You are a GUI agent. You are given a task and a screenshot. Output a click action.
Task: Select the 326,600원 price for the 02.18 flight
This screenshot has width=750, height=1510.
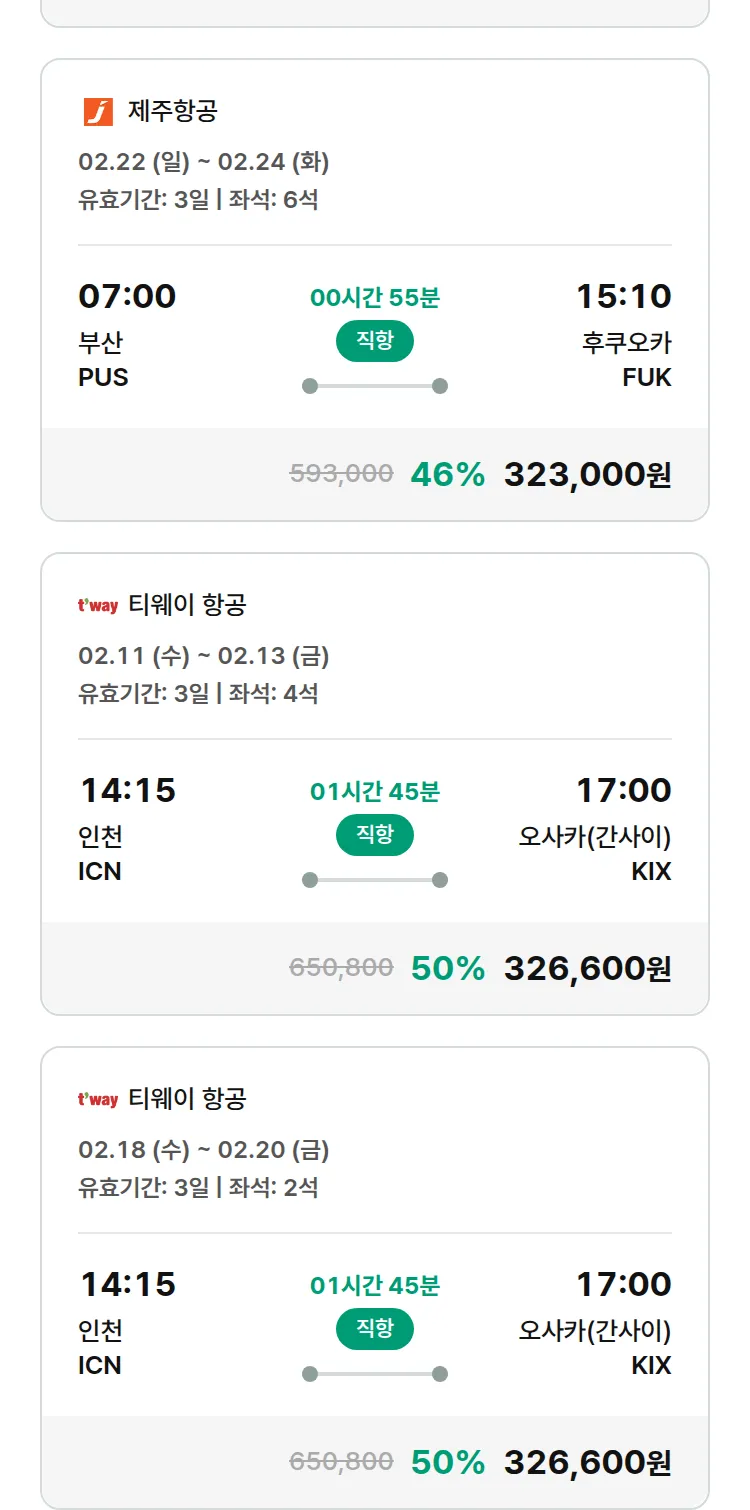[x=587, y=1462]
